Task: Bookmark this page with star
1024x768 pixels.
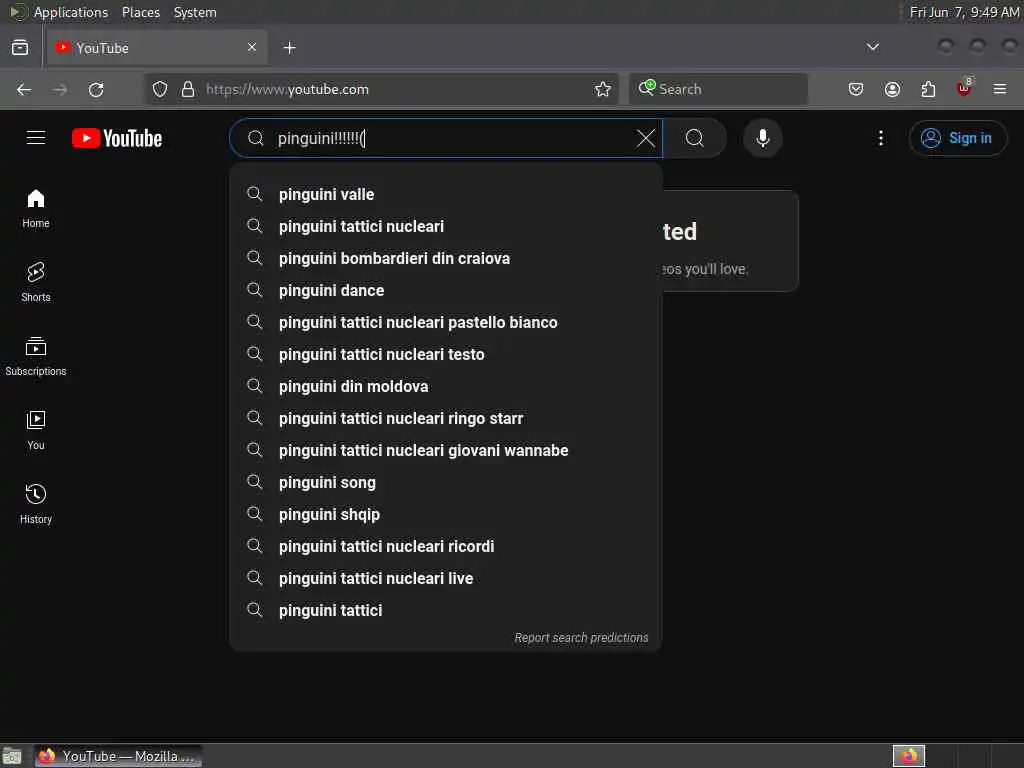Action: pos(603,89)
